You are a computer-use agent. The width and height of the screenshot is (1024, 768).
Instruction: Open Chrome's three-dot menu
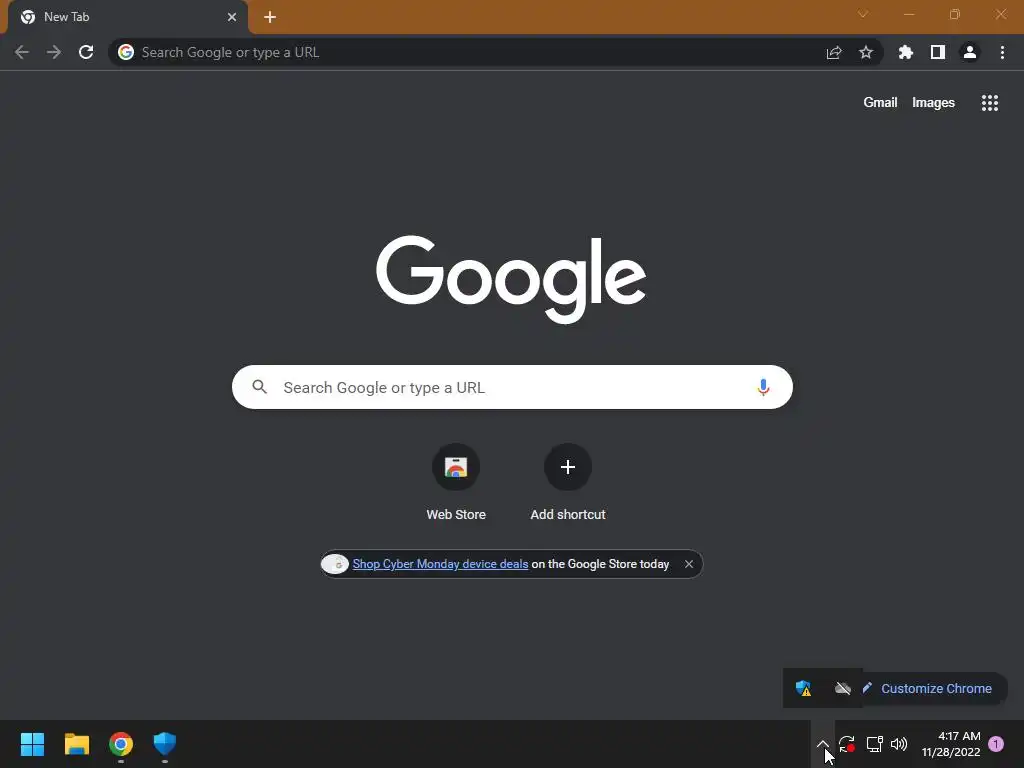[1002, 52]
